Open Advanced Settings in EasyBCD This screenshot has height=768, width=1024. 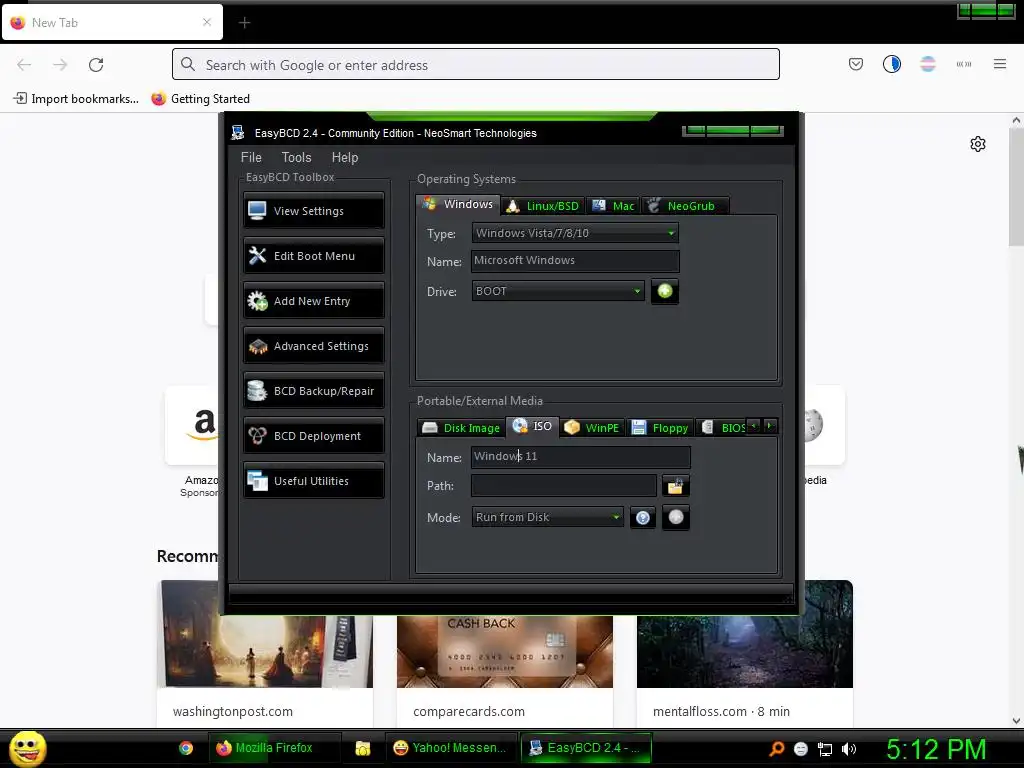coord(313,346)
